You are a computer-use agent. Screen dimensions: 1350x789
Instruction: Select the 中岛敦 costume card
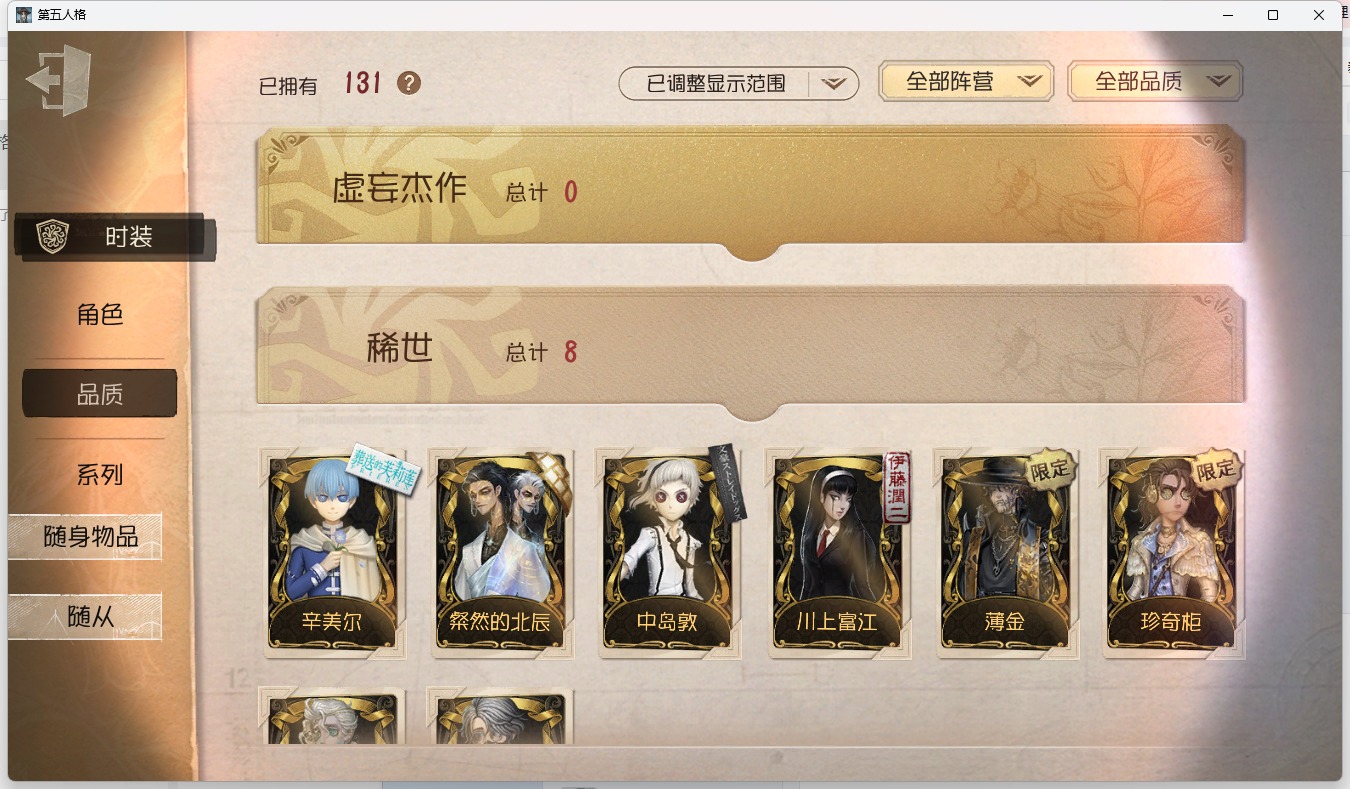(668, 553)
